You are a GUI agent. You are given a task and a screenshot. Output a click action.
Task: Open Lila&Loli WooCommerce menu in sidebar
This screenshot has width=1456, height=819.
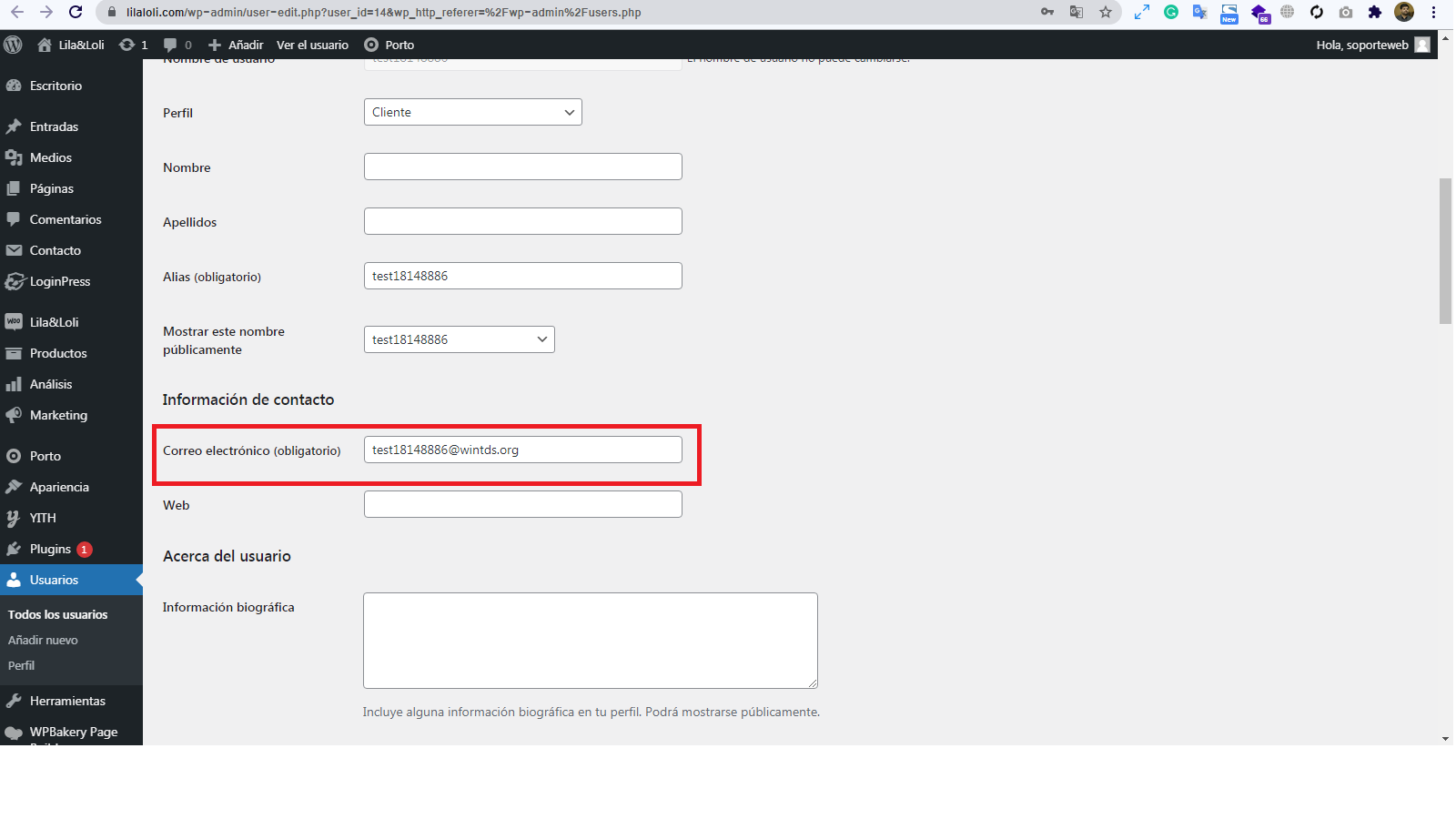[71, 322]
